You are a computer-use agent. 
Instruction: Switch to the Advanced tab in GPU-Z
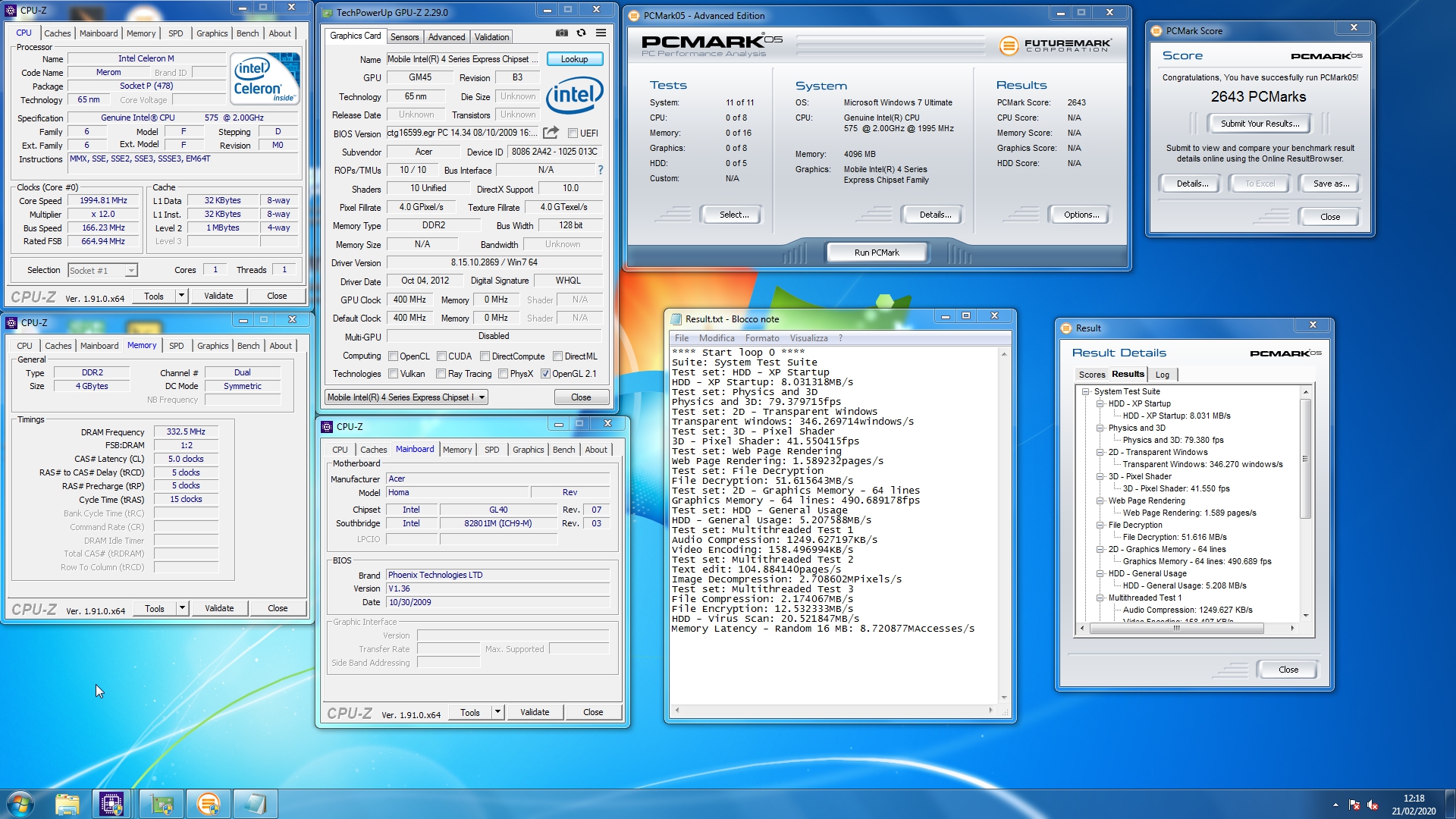coord(447,37)
